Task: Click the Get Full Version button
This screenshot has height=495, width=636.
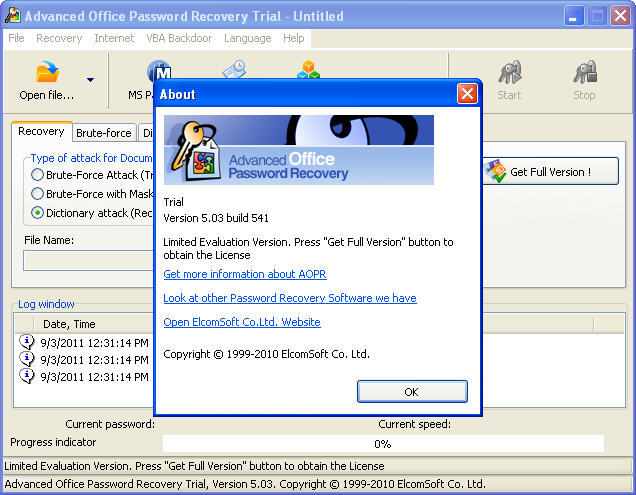Action: [x=550, y=172]
